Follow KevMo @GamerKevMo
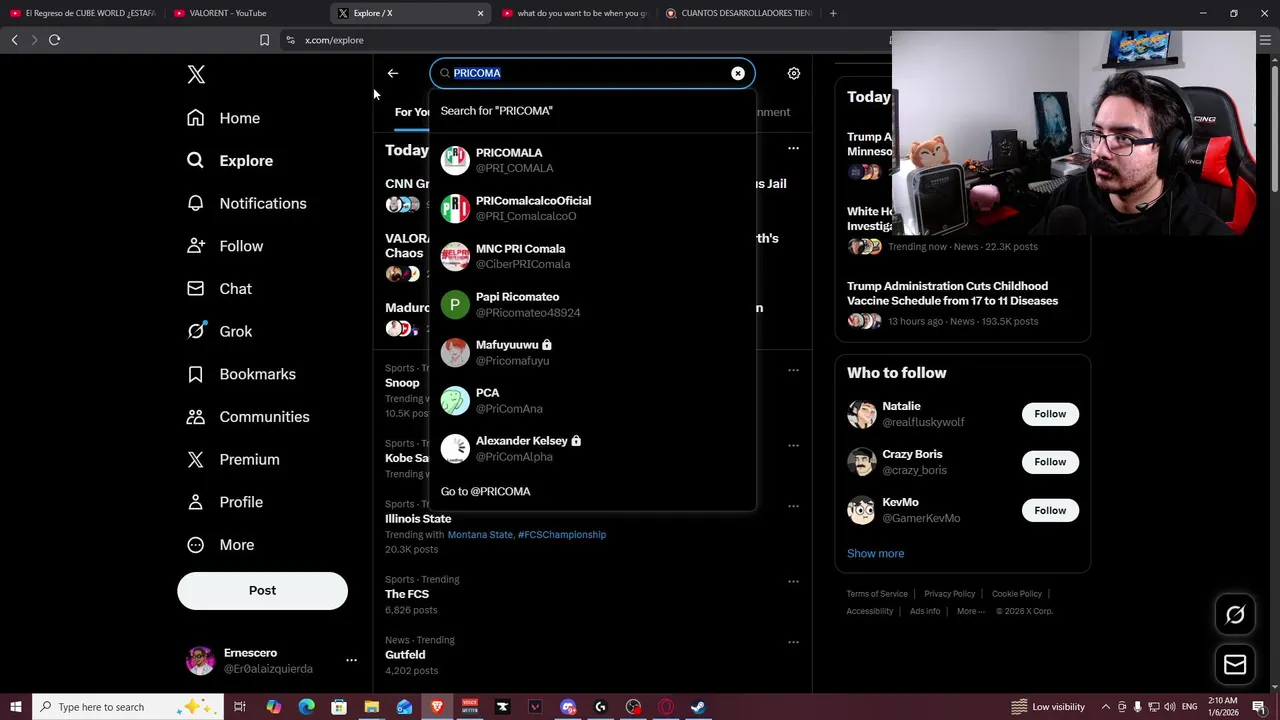This screenshot has width=1280, height=720. [1050, 510]
